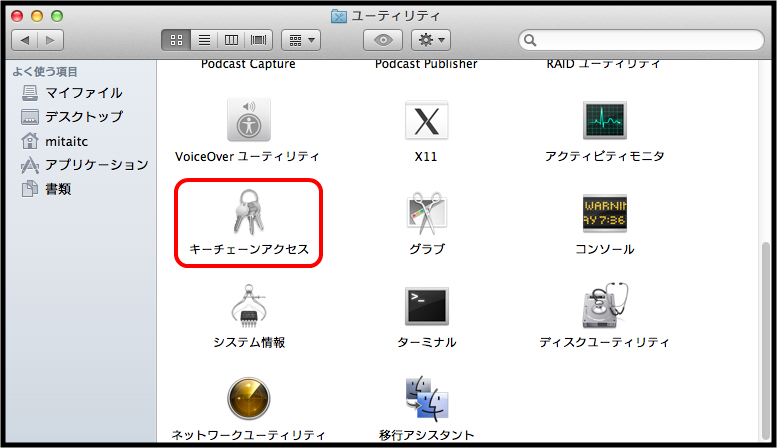Click the Finder search field
Screen dimensions: 777x448
pyautogui.click(x=640, y=40)
